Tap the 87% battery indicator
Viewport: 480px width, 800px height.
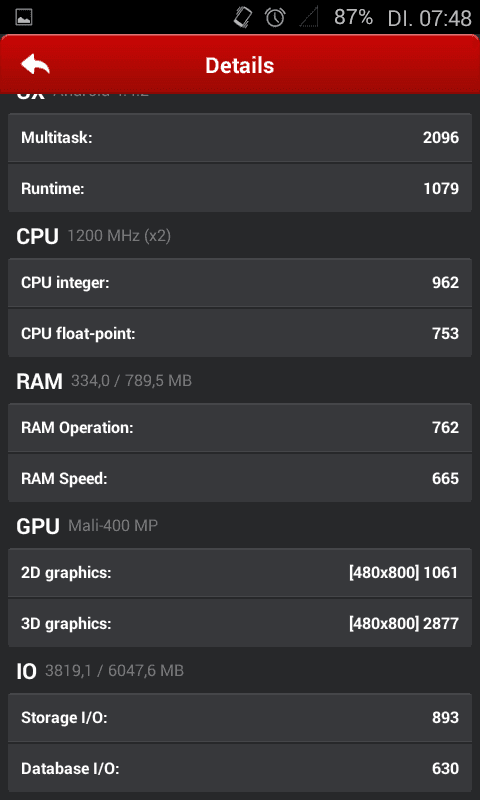coord(353,17)
